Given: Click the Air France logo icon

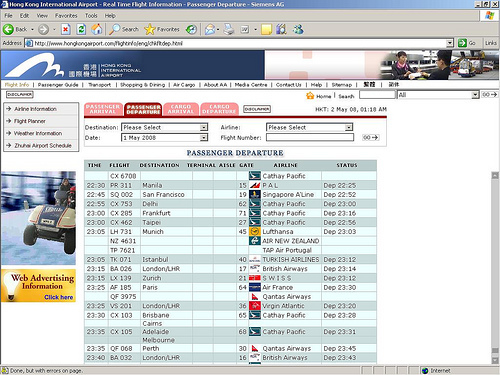Looking at the screenshot, I should point(255,287).
